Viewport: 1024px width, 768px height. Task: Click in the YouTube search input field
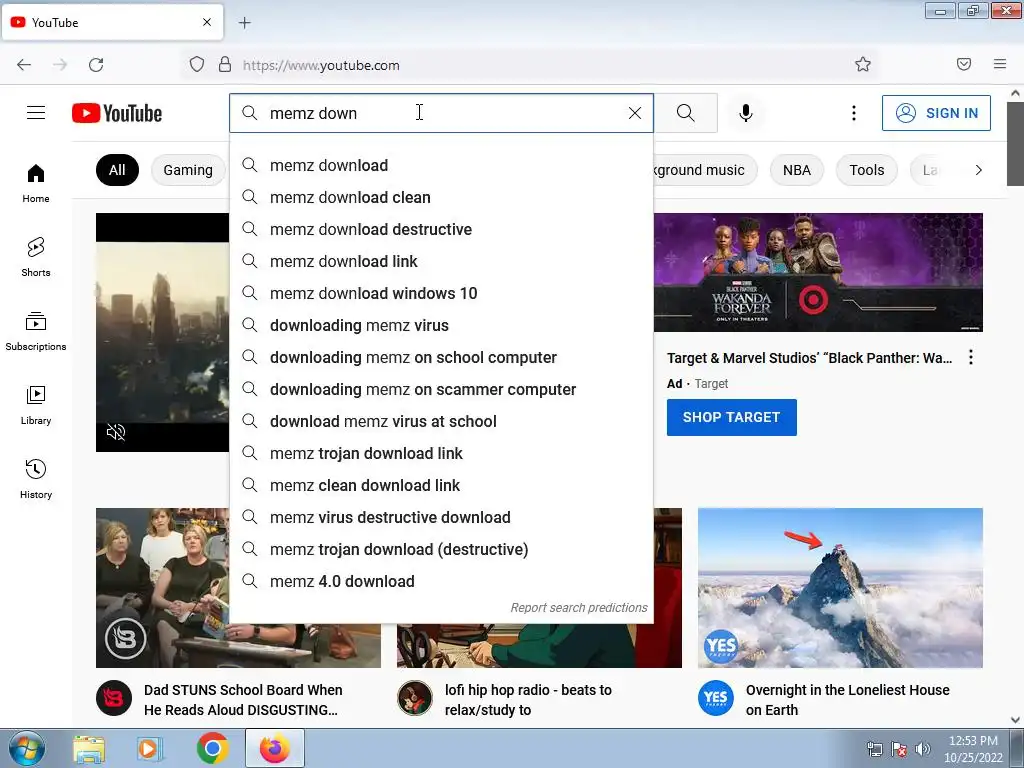tap(441, 113)
